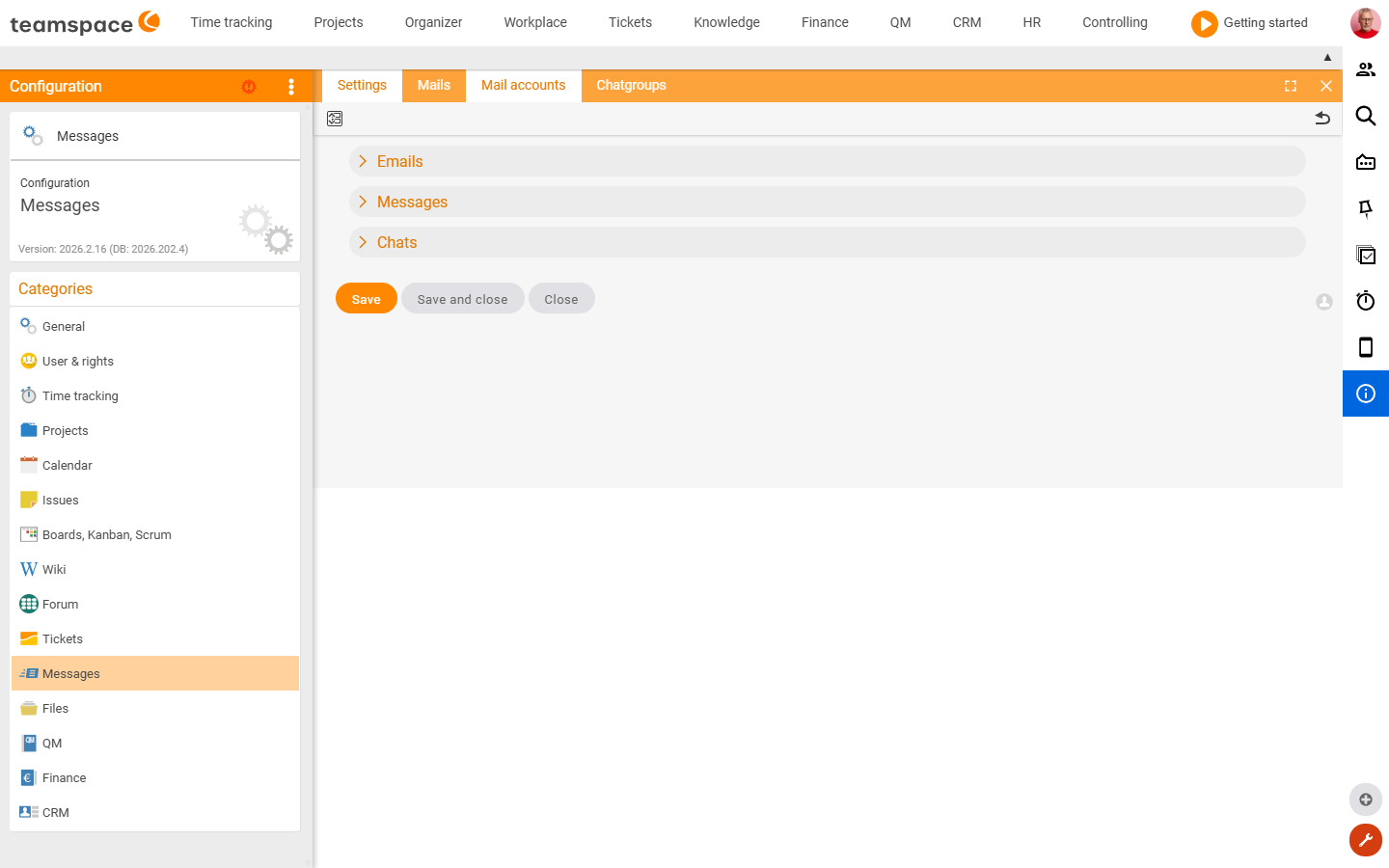Click the teamspace logo
This screenshot has height=868, width=1389.
tap(85, 23)
